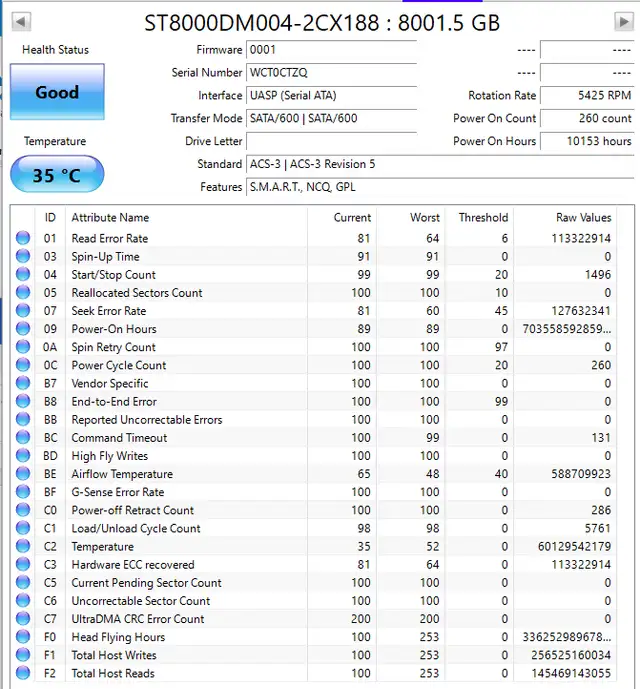Screen dimensions: 640x689
Task: Click raw value 286 for Power-off Retract
Action: click(x=601, y=510)
